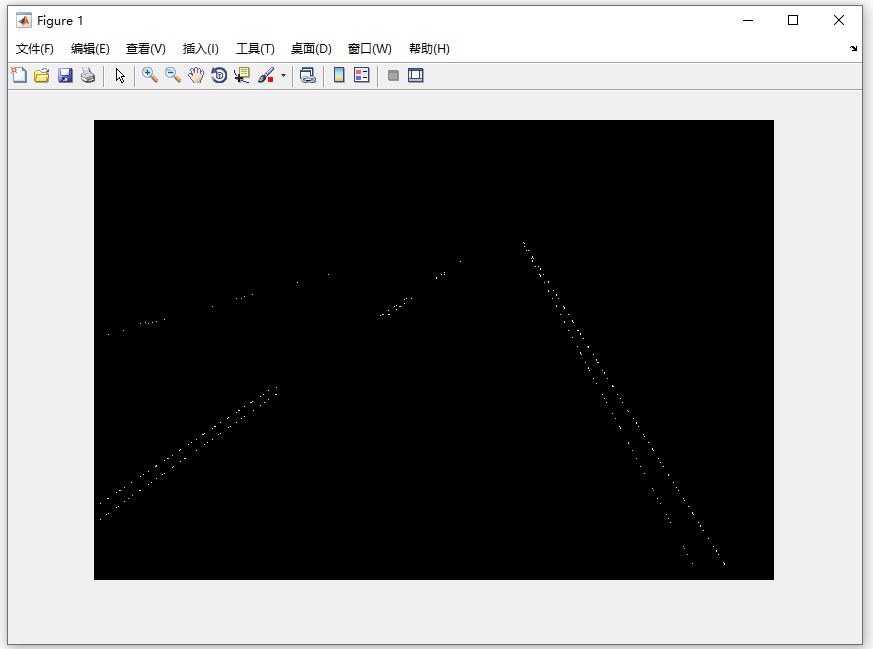Close the Figure 1 window

(838, 21)
